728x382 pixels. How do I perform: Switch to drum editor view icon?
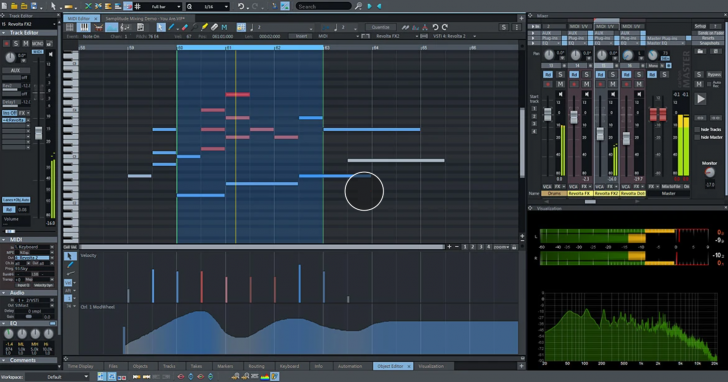click(x=98, y=27)
